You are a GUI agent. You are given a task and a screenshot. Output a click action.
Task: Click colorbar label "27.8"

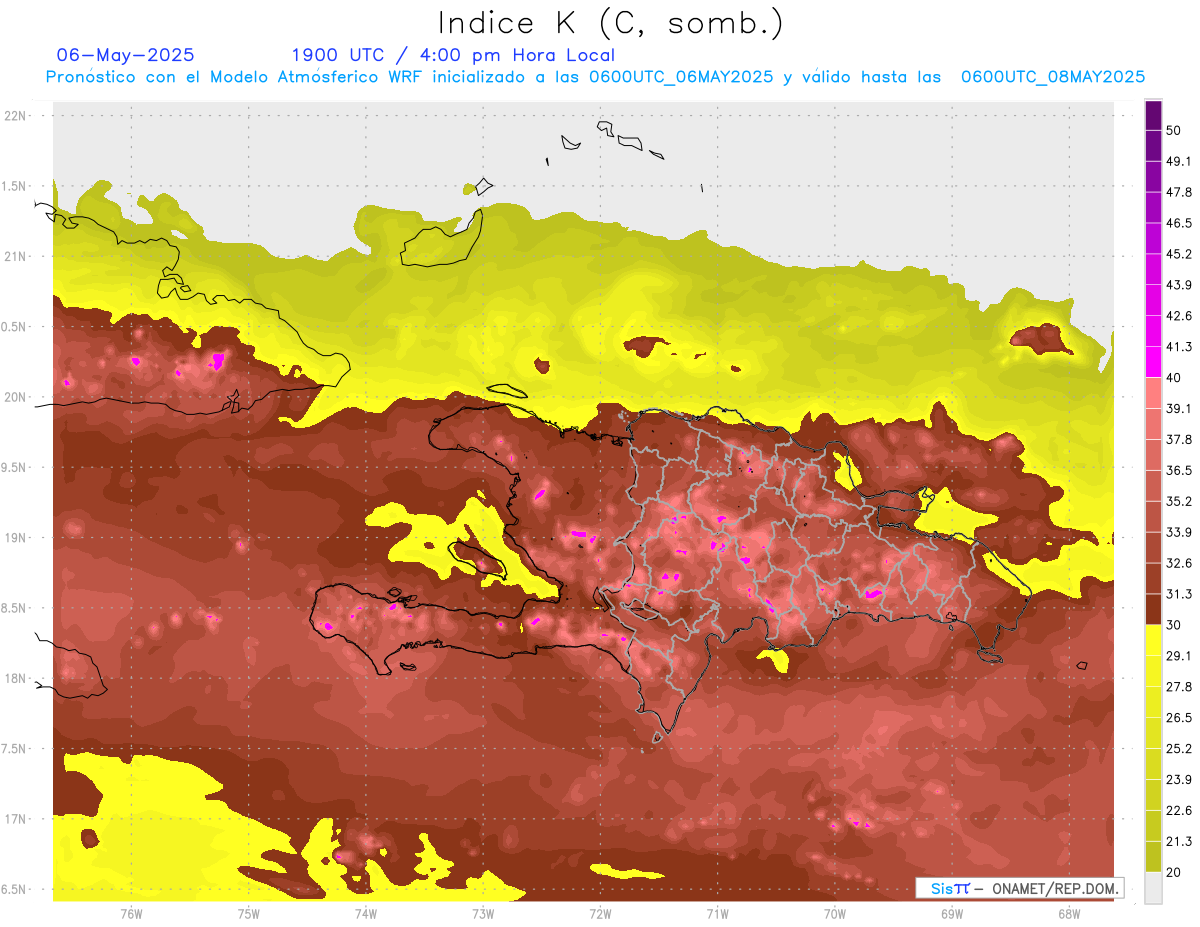(x=1179, y=686)
